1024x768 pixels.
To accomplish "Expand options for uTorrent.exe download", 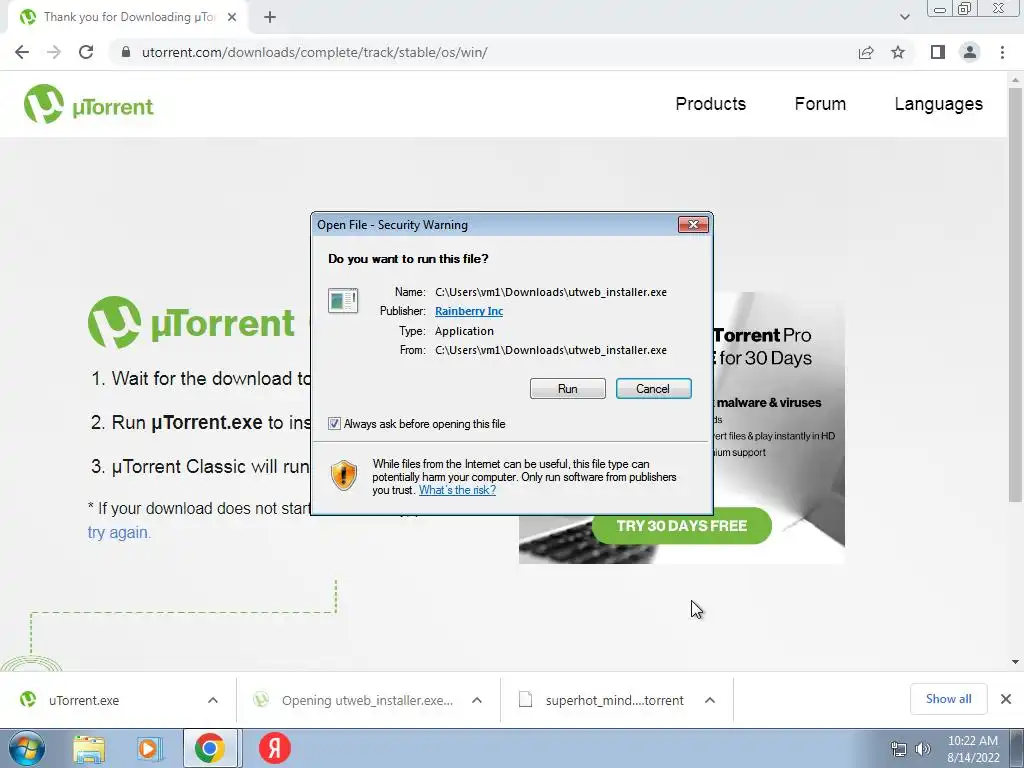I will pyautogui.click(x=213, y=700).
